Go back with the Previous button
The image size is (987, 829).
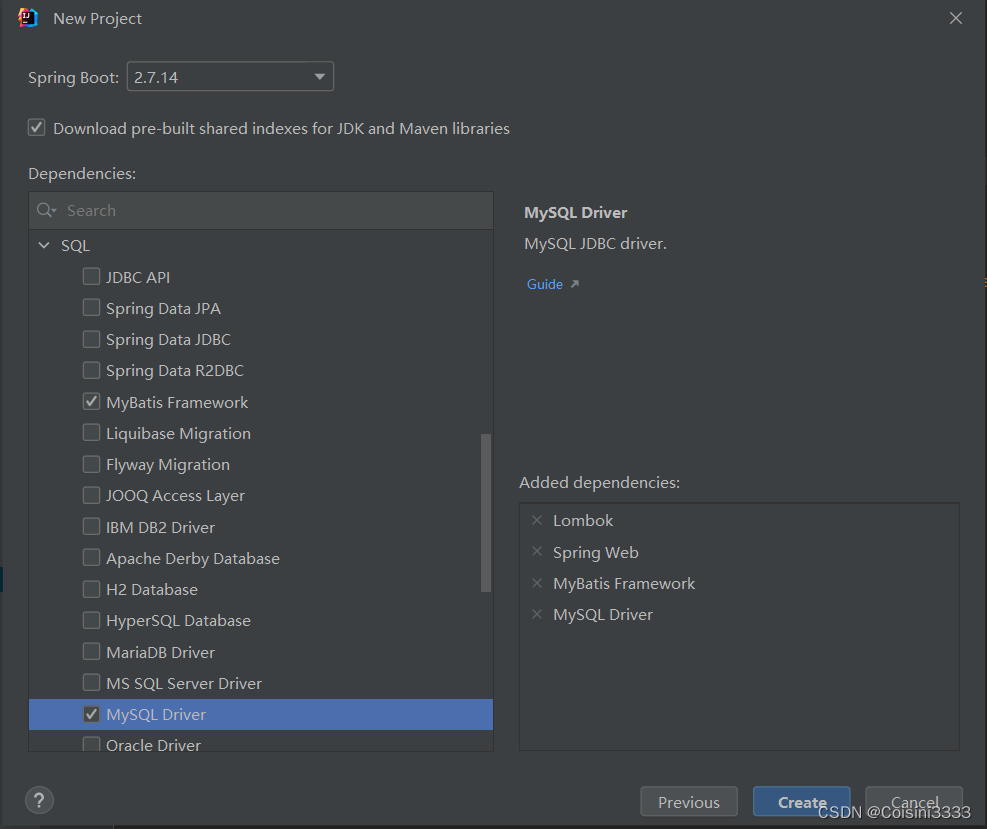point(689,801)
